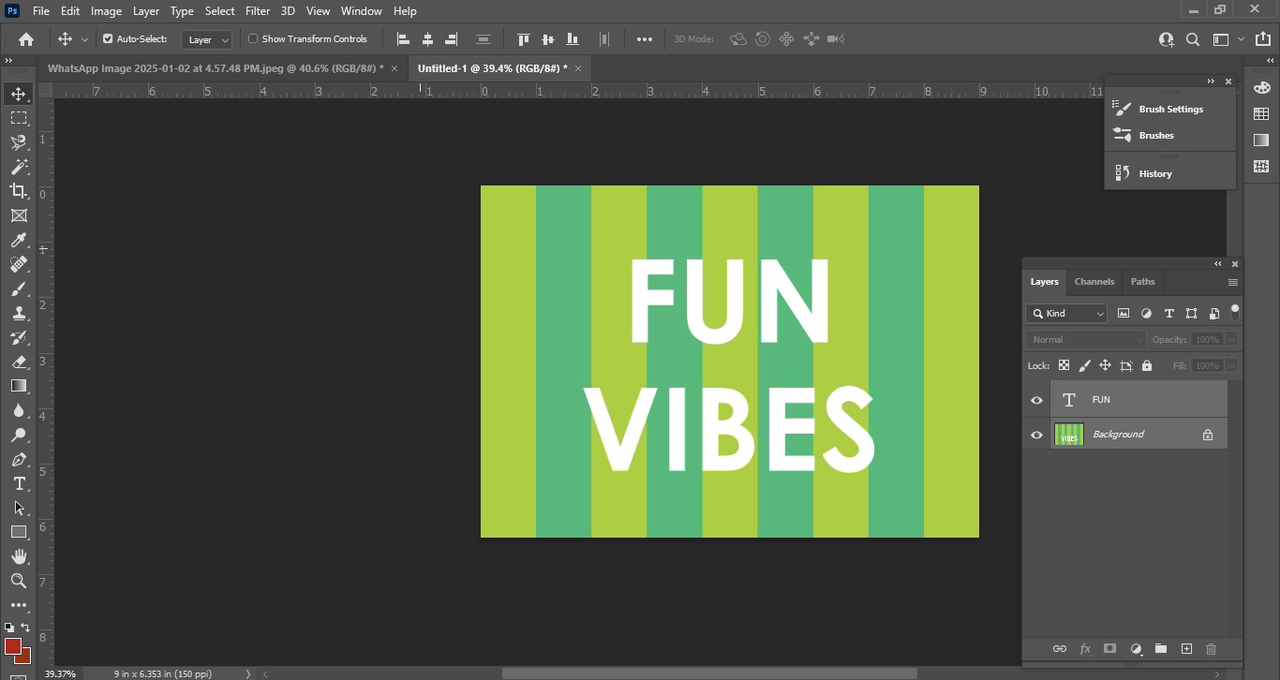The width and height of the screenshot is (1280, 680).
Task: Select the Blur tool
Action: pyautogui.click(x=19, y=410)
